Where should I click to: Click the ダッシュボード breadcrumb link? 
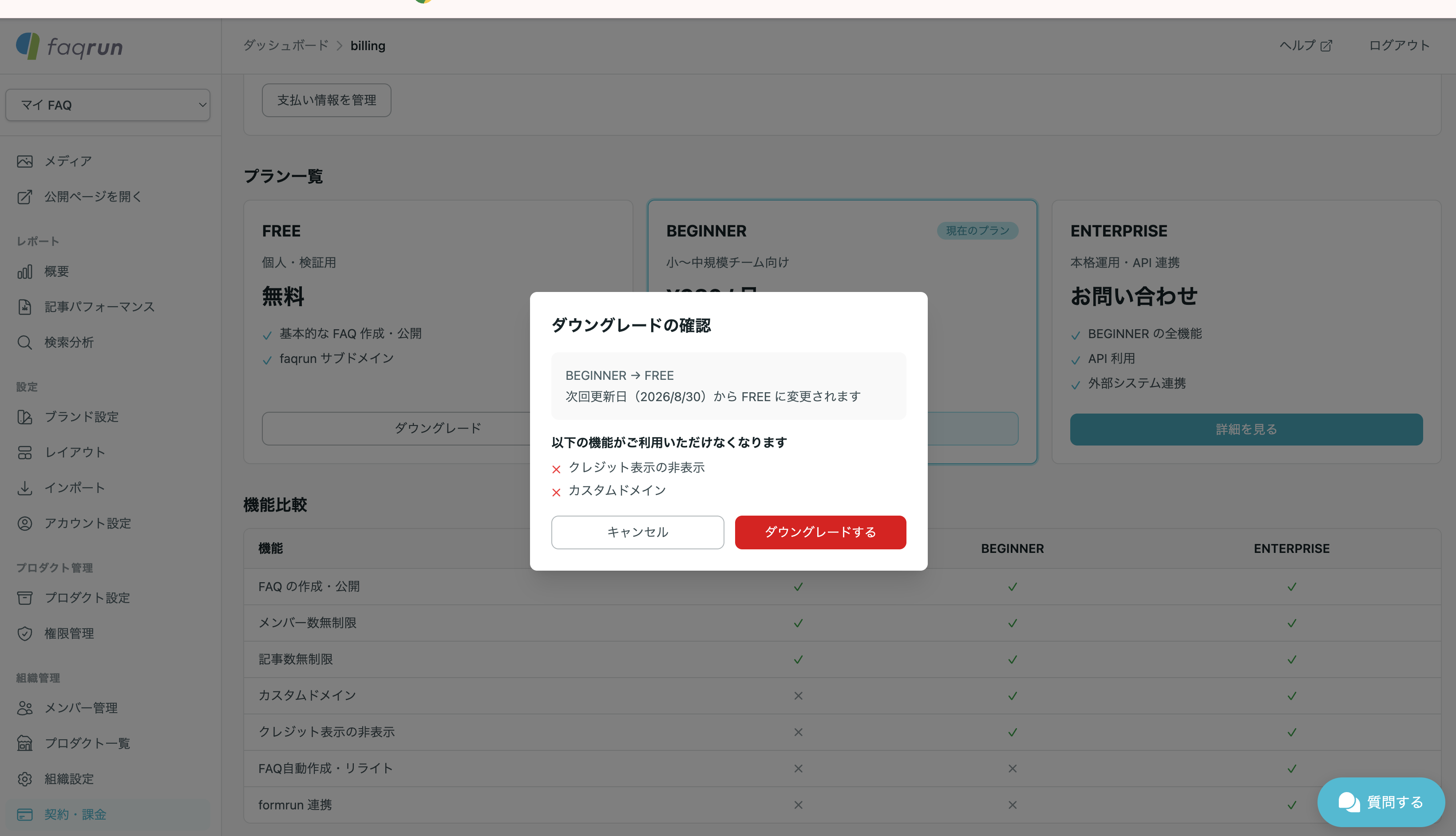tap(286, 46)
